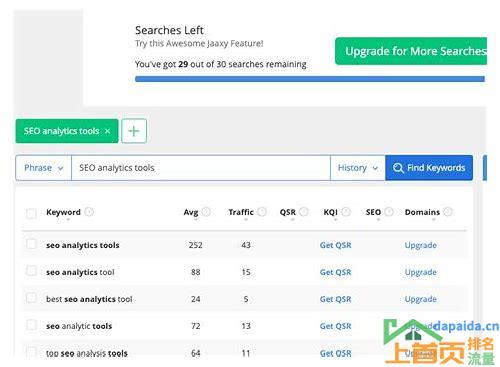Click info icon beside Domains column

coord(448,212)
